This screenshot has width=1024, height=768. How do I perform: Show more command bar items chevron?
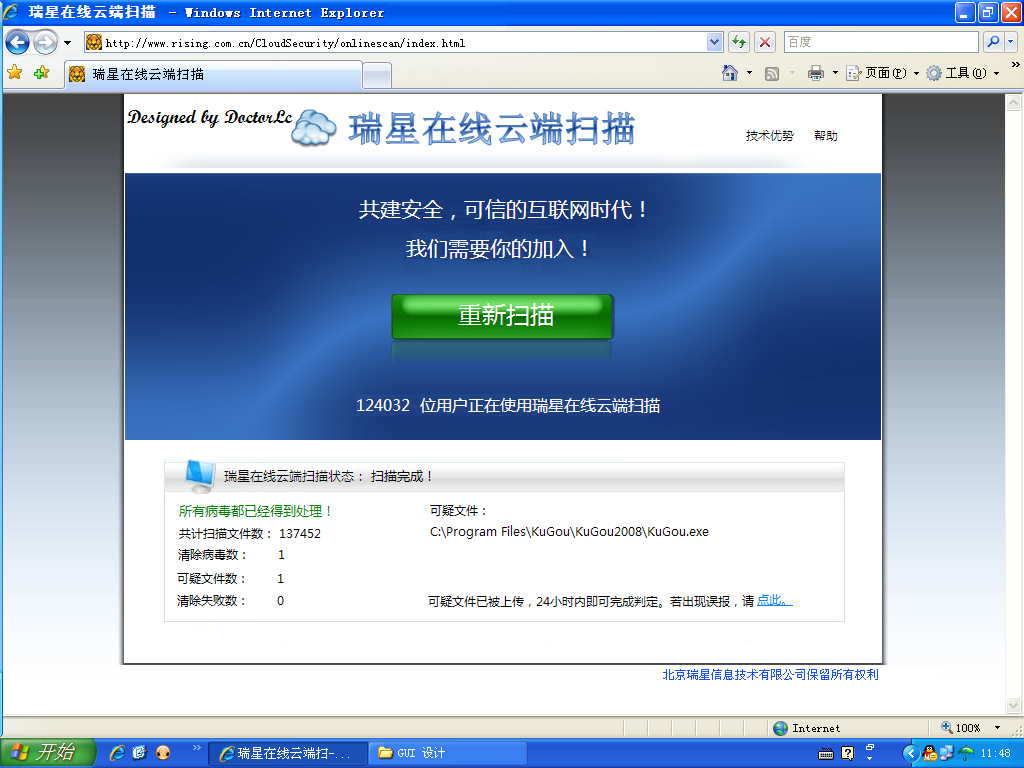click(x=1016, y=65)
